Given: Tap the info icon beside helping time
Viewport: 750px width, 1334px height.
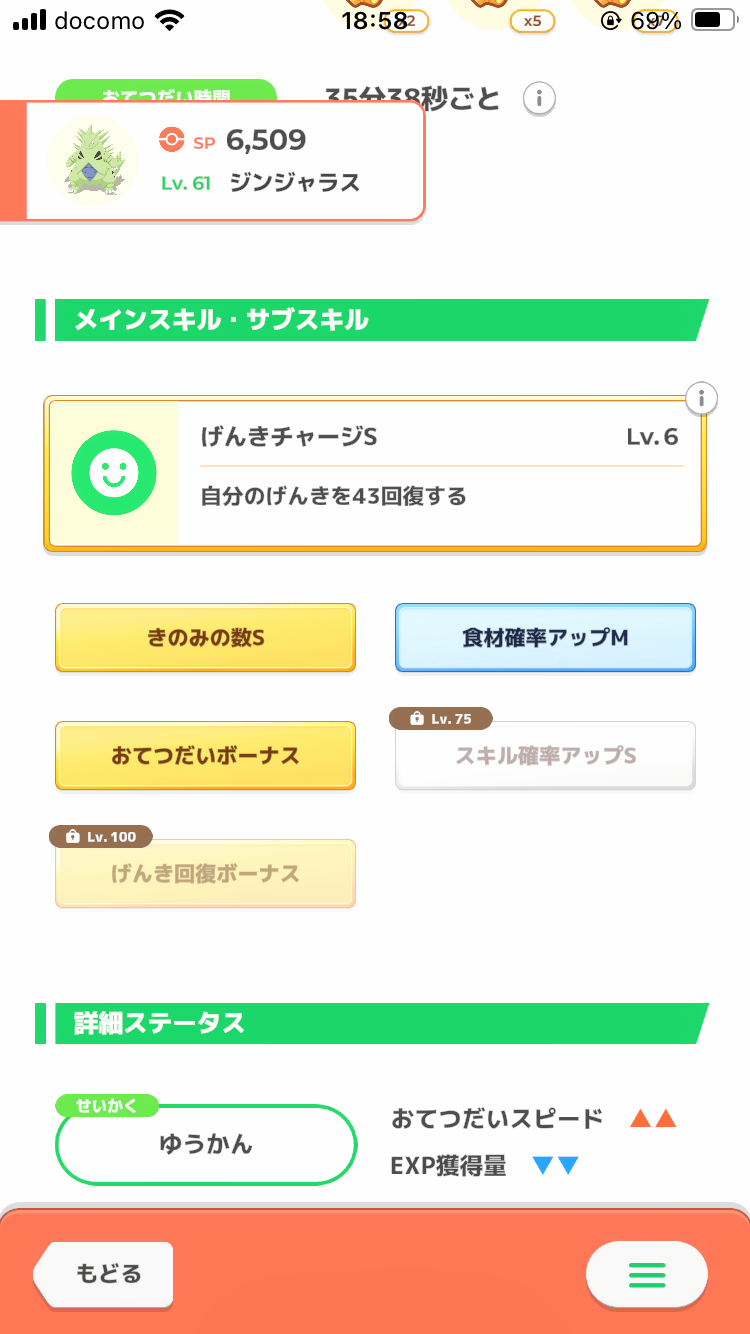Looking at the screenshot, I should pos(539,98).
